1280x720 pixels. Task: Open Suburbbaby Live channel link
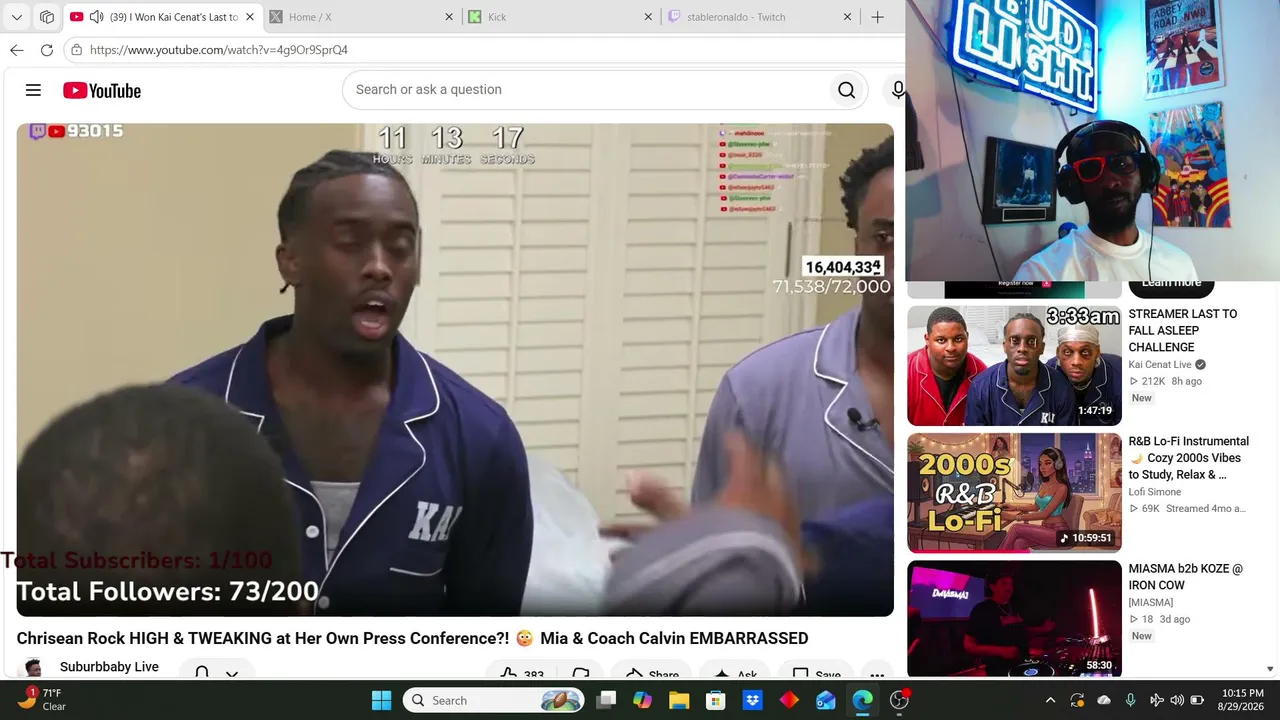coord(109,667)
